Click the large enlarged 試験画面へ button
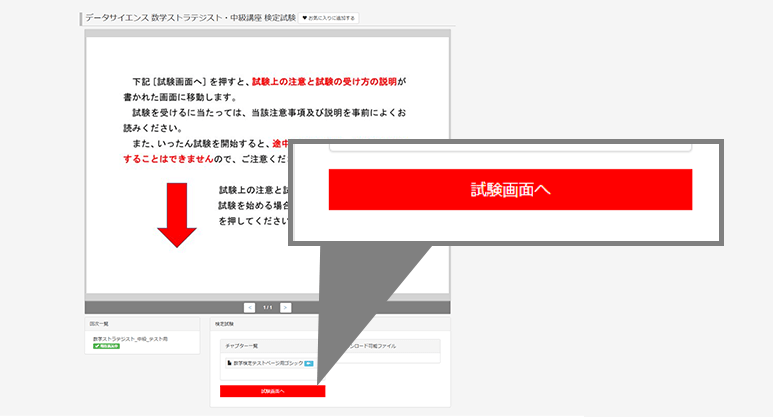 click(510, 189)
